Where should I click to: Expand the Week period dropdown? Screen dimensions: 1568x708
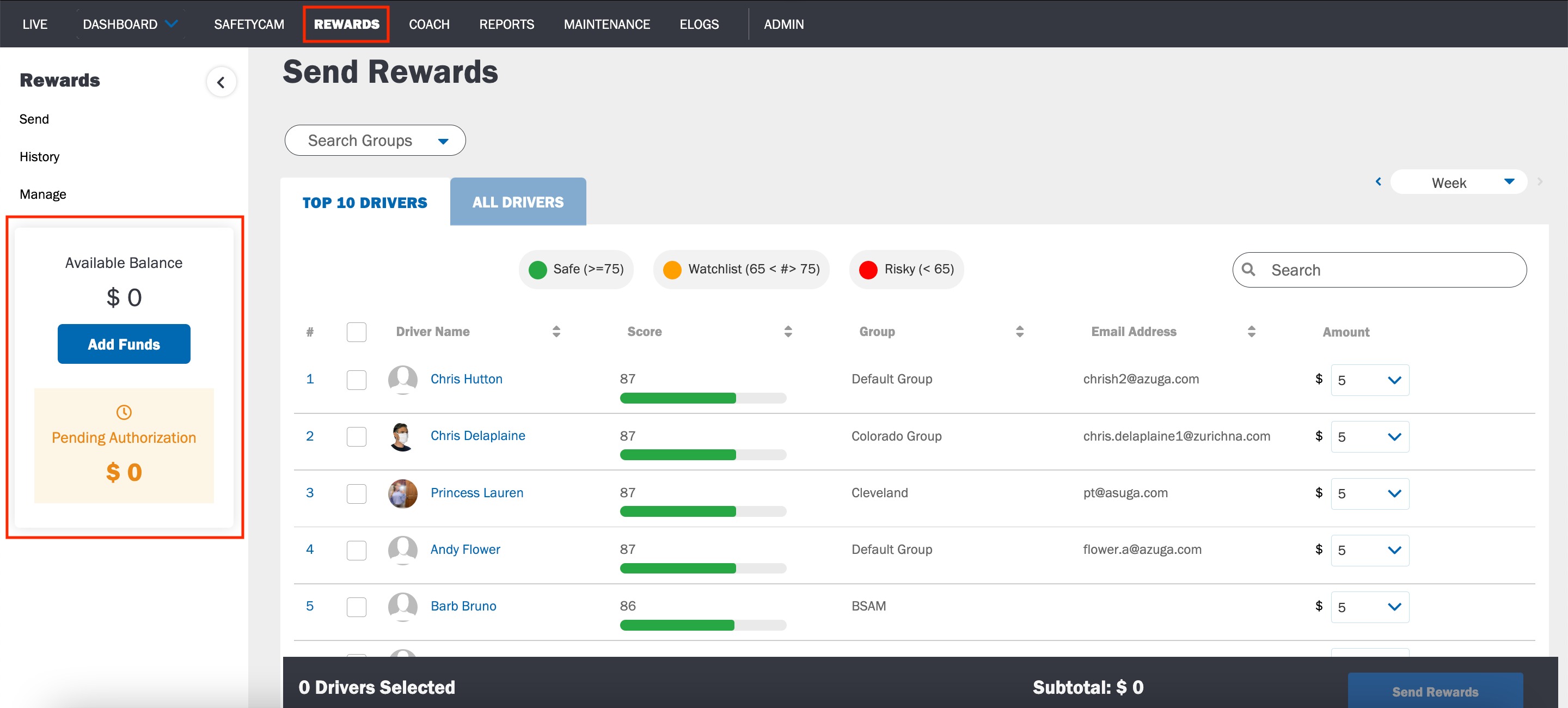[x=1459, y=182]
